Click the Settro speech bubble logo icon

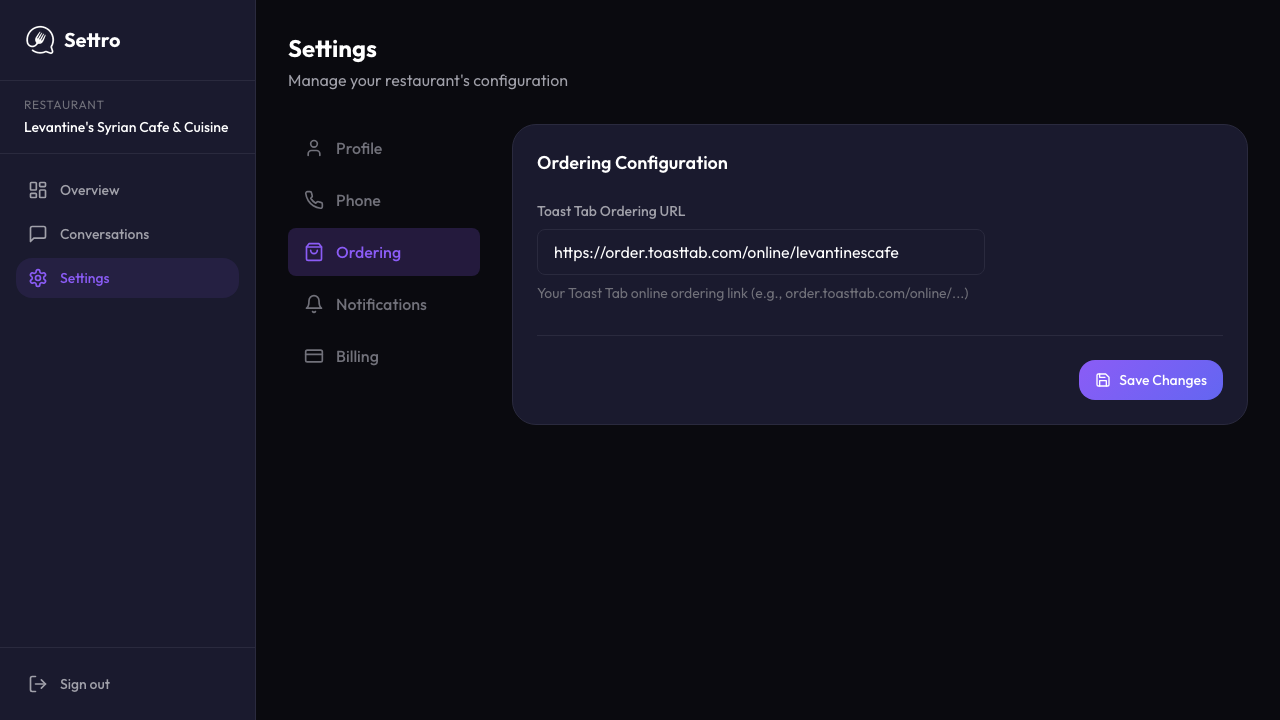(40, 40)
